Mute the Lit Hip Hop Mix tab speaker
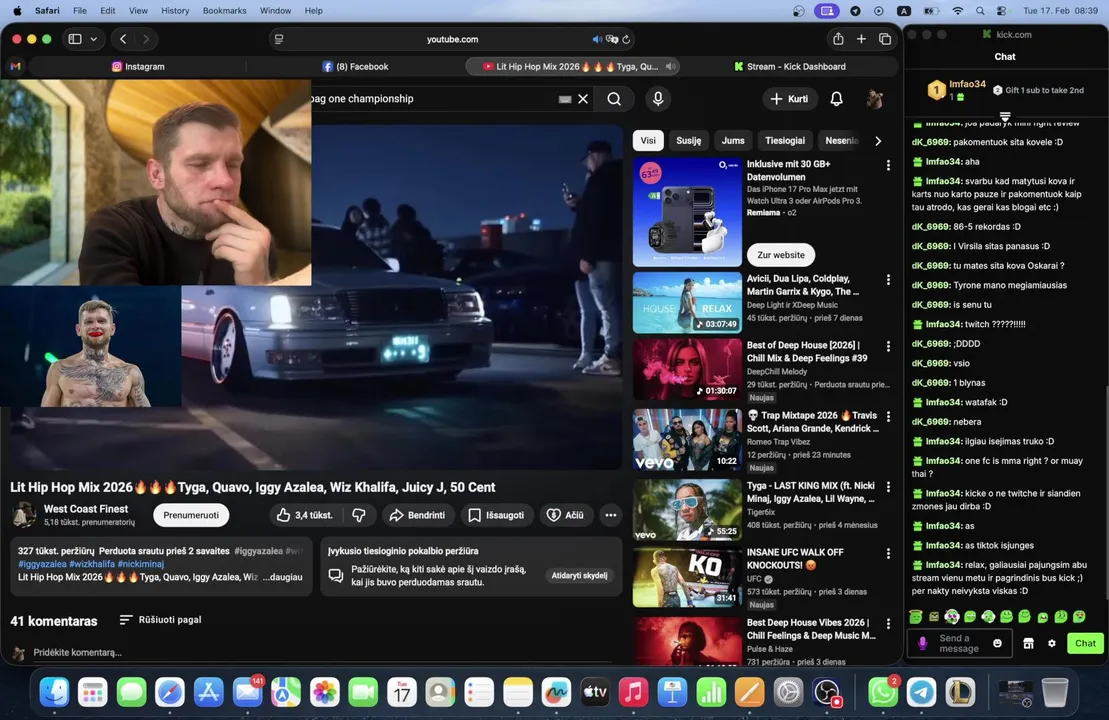The width and height of the screenshot is (1109, 720). click(x=670, y=66)
